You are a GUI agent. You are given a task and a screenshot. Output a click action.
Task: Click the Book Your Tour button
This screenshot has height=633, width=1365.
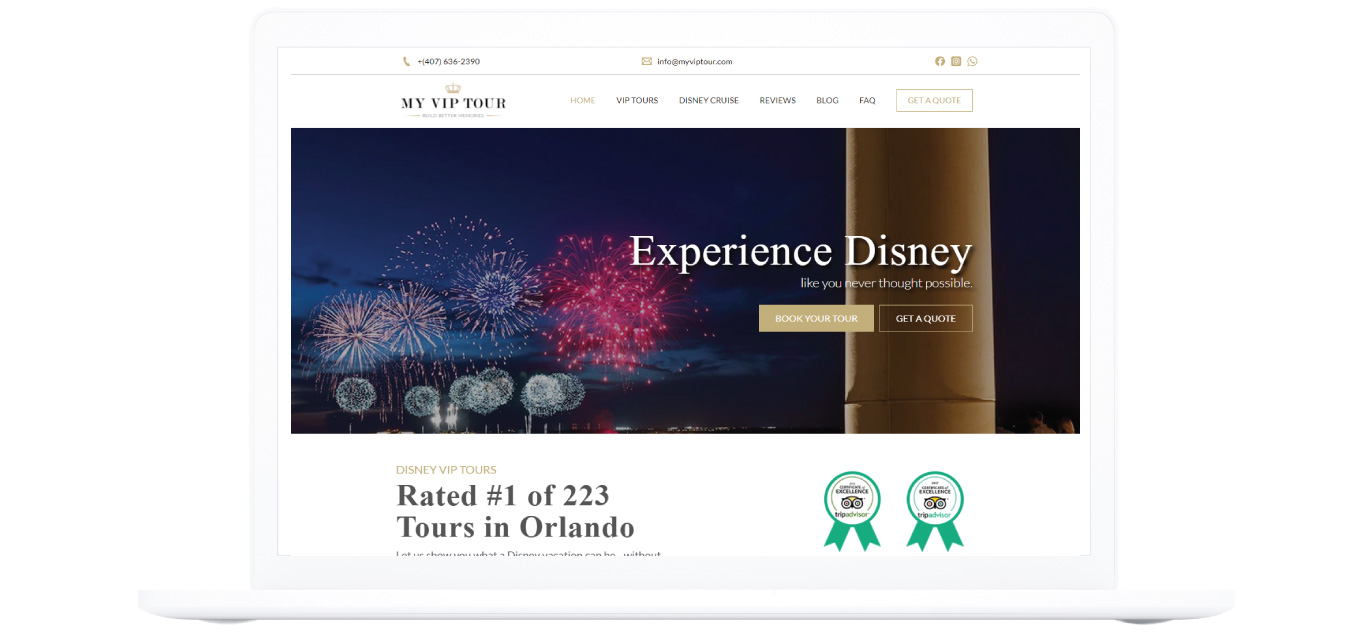tap(816, 318)
